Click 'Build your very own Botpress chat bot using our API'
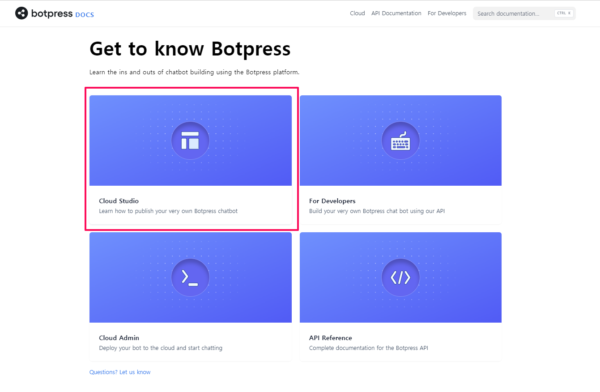 (x=377, y=211)
